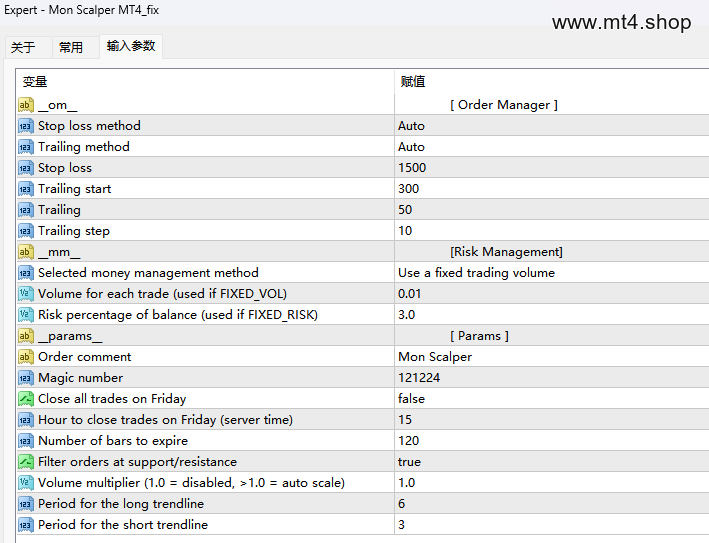Click the integer icon beside Trailing row
The width and height of the screenshot is (709, 543).
point(26,210)
